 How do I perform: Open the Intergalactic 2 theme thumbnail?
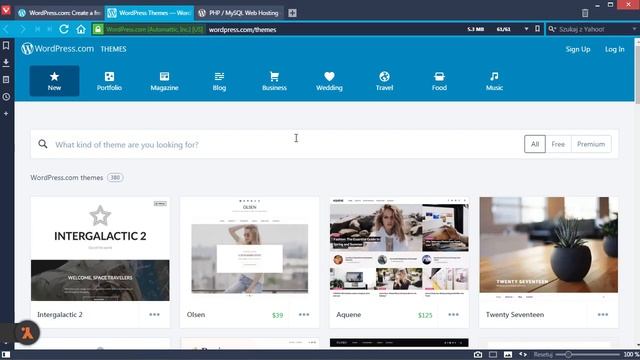(100, 249)
